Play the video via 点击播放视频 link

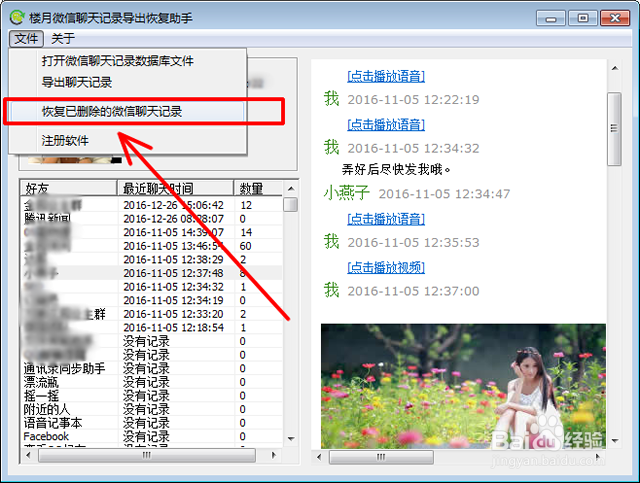coord(386,267)
